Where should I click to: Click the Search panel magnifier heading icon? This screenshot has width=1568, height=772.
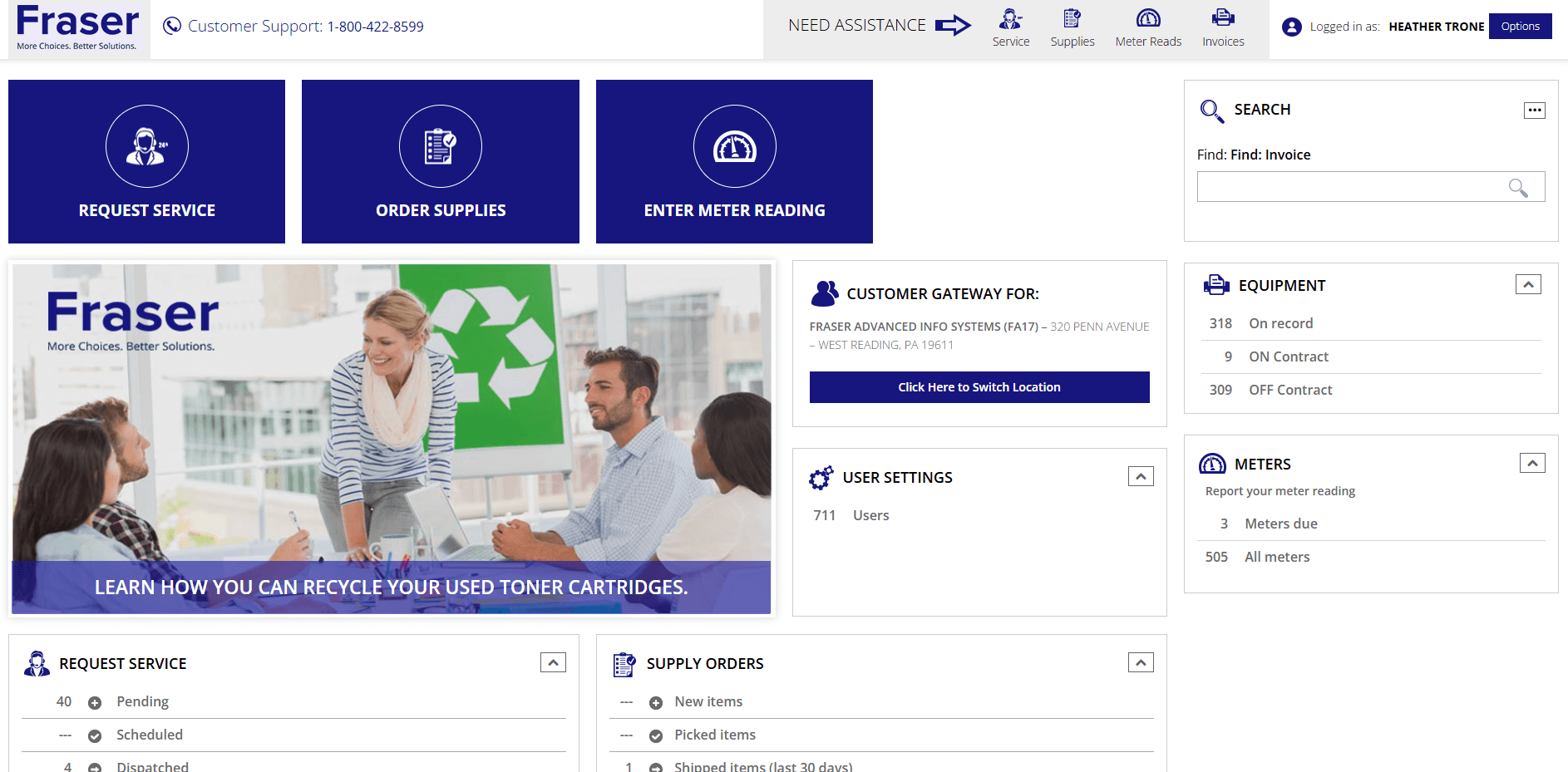click(1211, 111)
